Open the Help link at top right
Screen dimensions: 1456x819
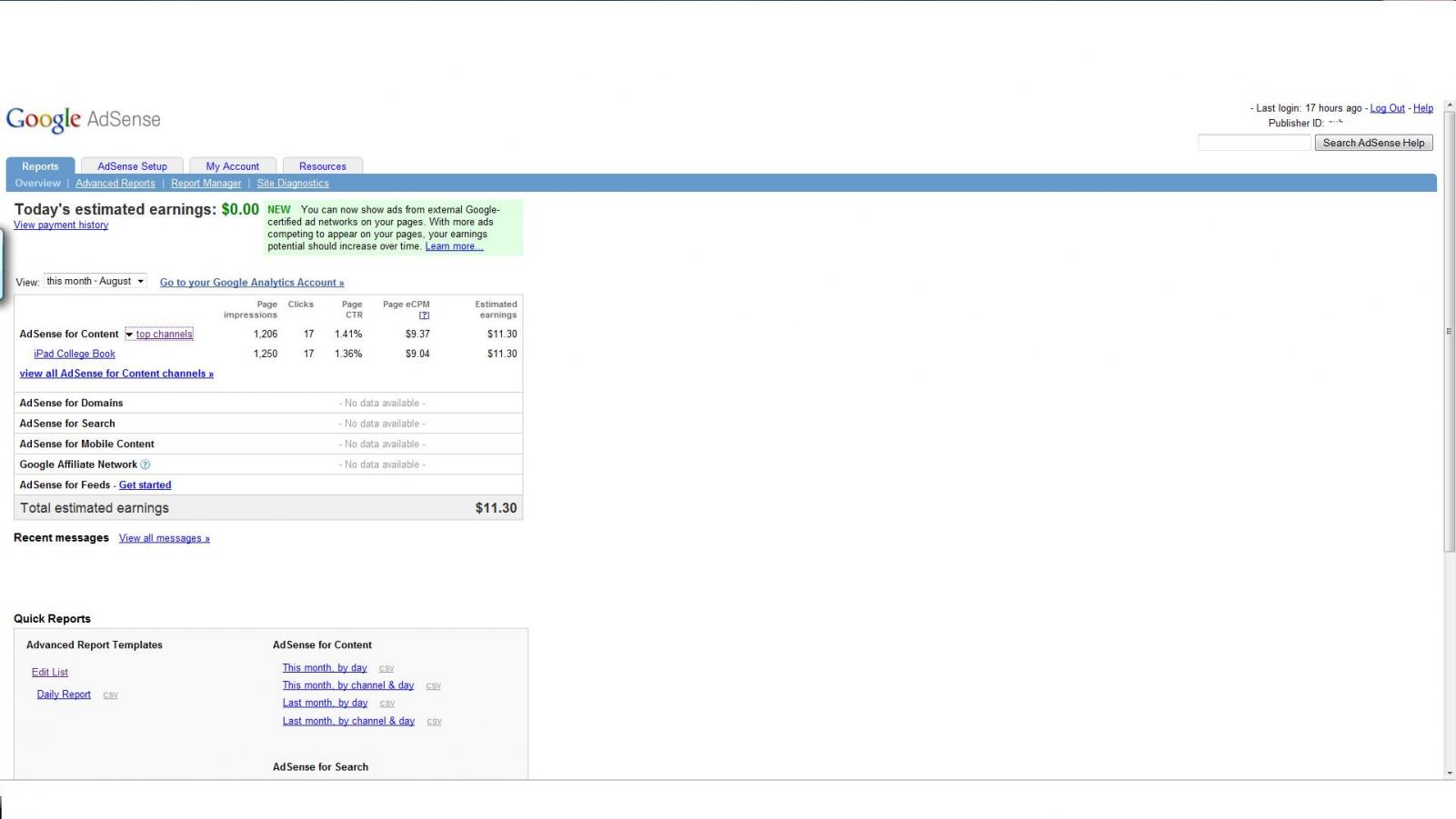tap(1423, 108)
